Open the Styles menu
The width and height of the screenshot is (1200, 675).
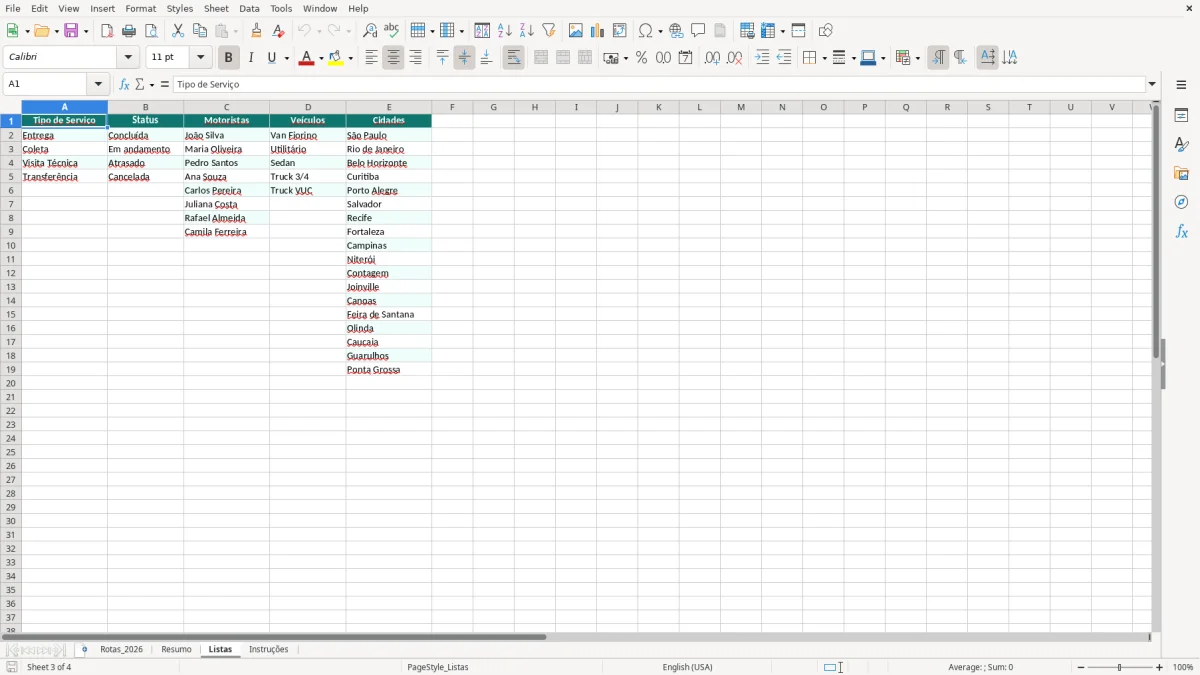(180, 8)
